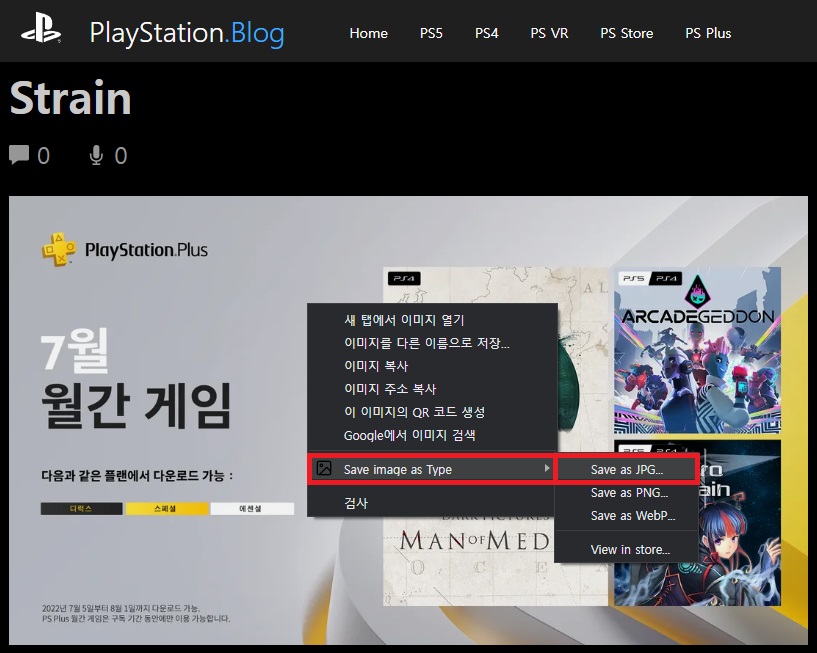
Task: Click the '월간 게임' banner heading
Action: 136,405
